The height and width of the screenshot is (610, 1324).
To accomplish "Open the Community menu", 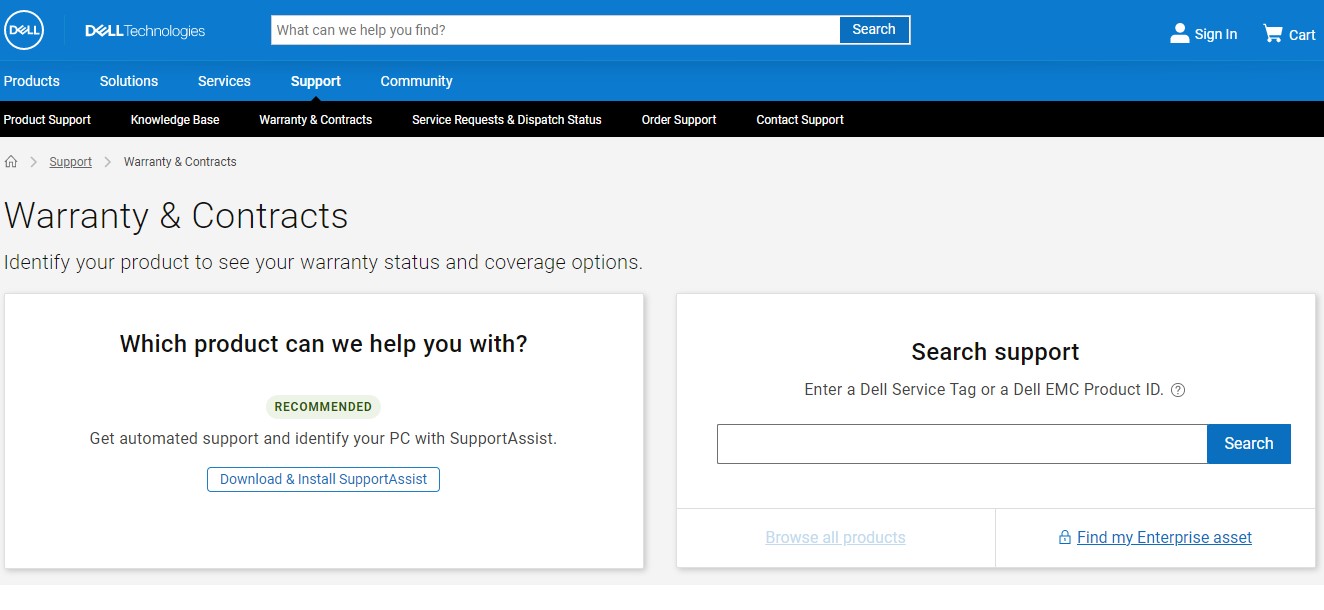I will point(417,81).
